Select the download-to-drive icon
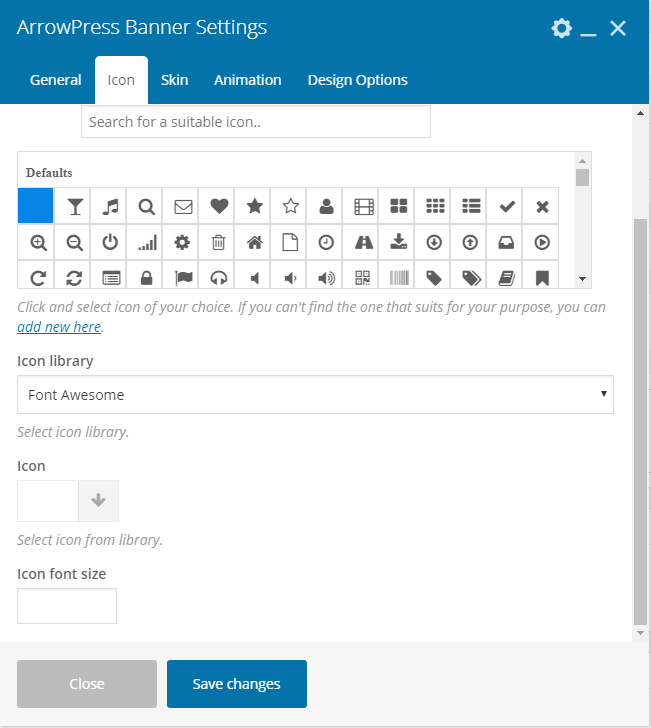The height and width of the screenshot is (728, 651). [398, 242]
